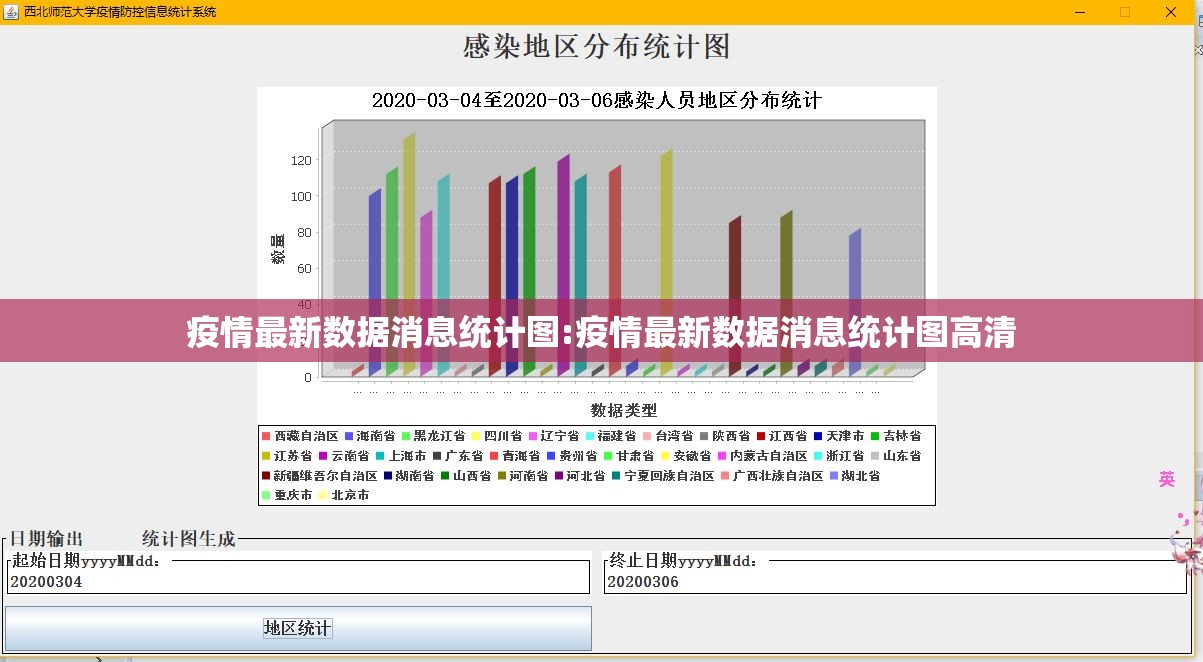Click inside the 起始日期 input showing 20200304

coord(300,582)
